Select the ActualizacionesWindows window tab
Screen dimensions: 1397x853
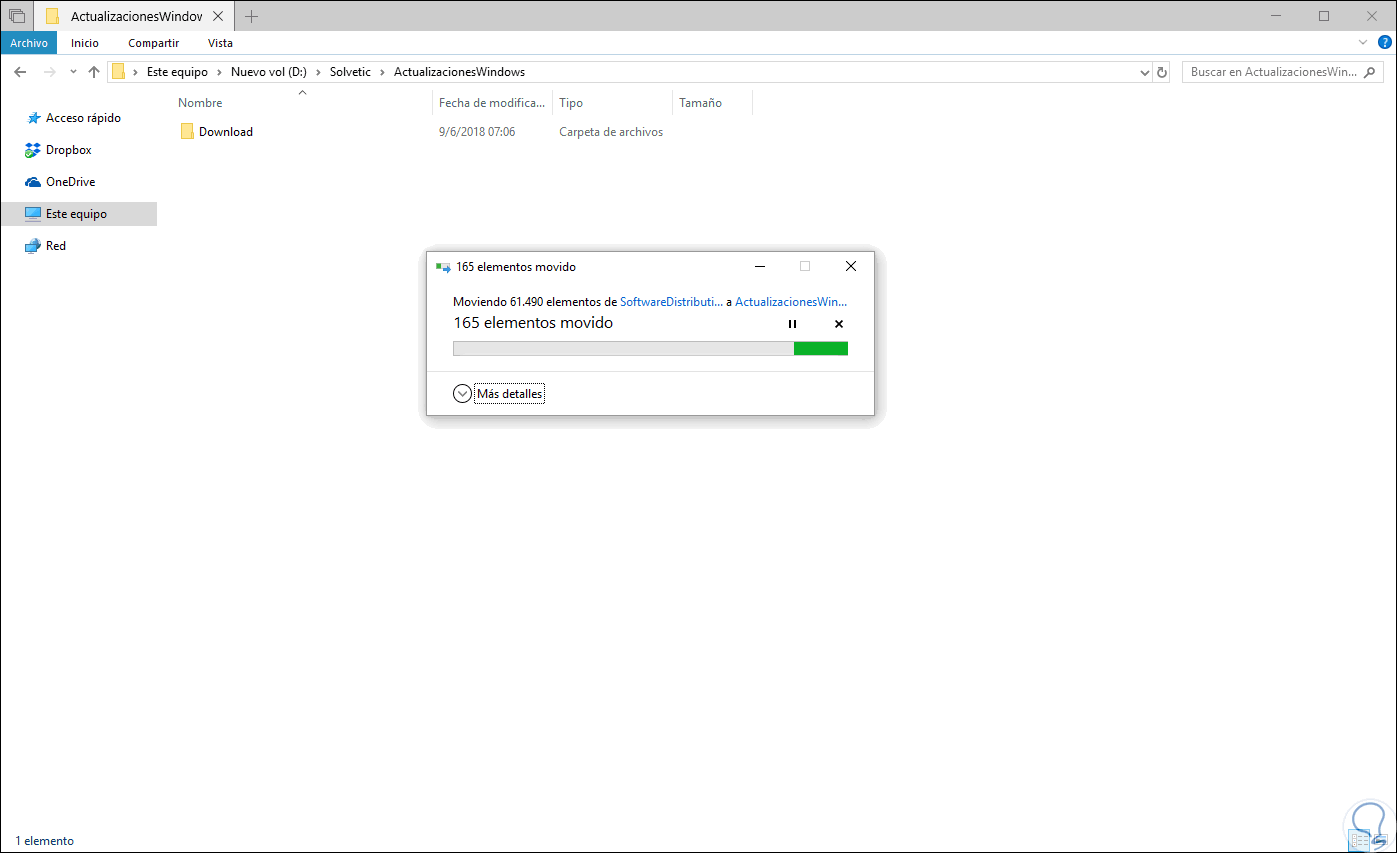134,16
